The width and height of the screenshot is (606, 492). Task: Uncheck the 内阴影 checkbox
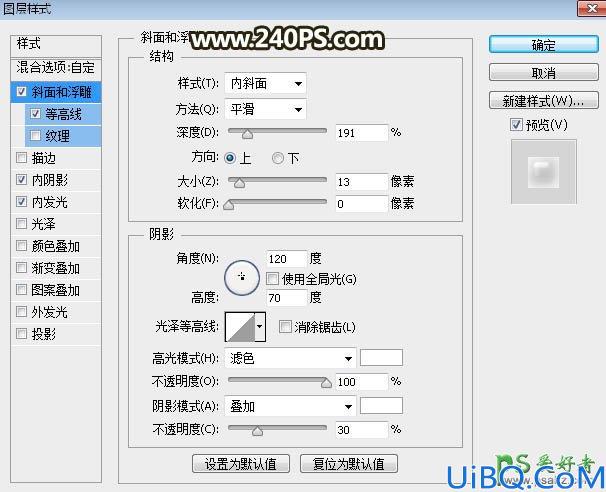[21, 180]
